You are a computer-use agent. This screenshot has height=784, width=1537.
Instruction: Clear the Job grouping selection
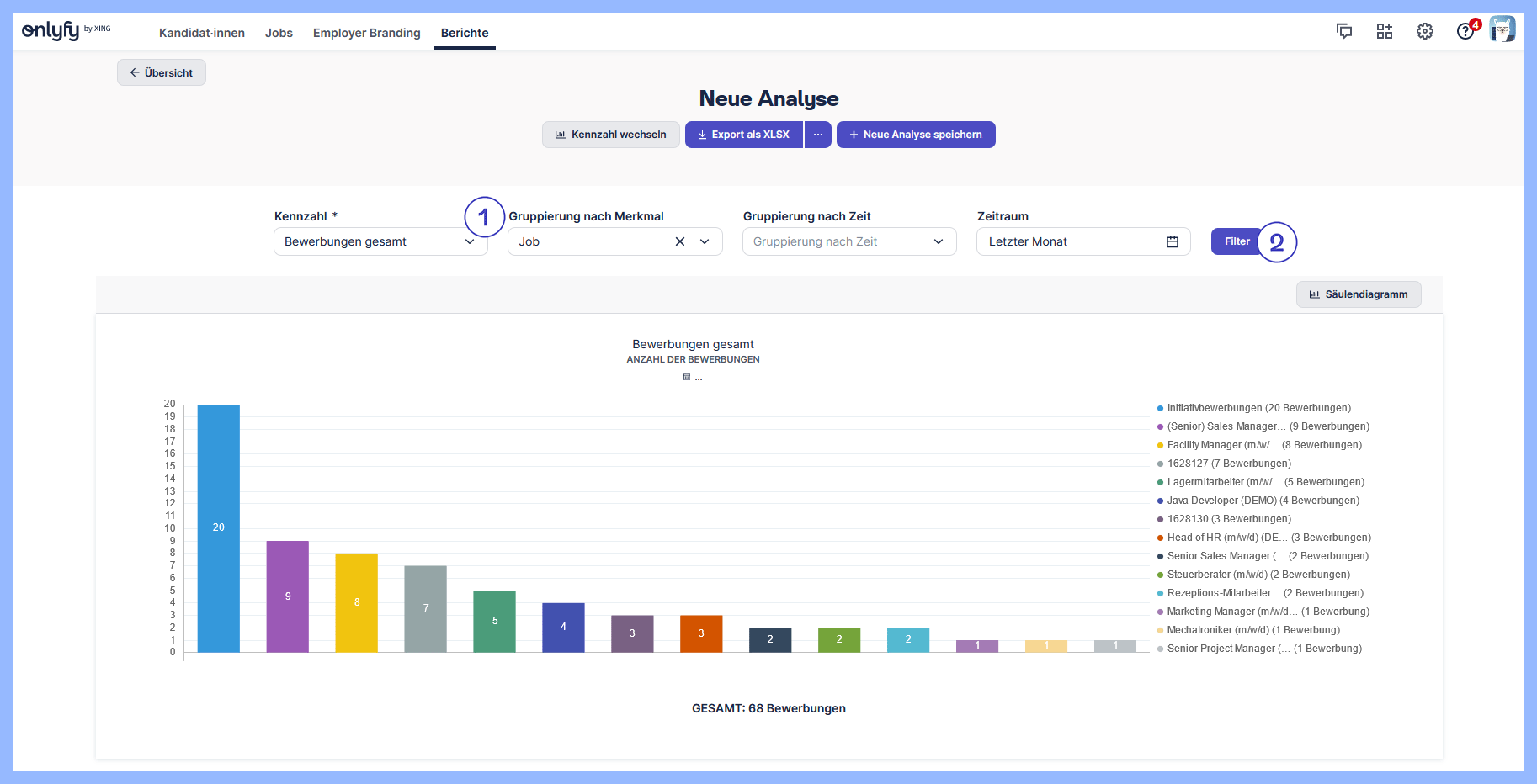[680, 241]
